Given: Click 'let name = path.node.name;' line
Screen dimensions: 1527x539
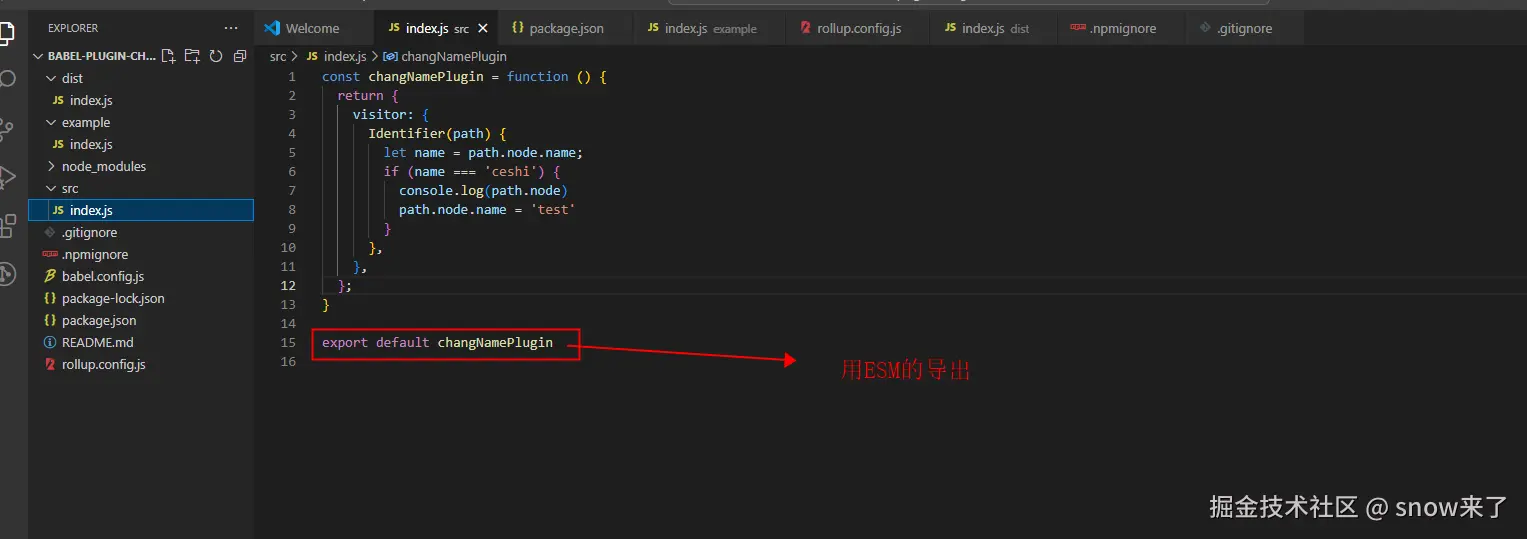Looking at the screenshot, I should (483, 152).
